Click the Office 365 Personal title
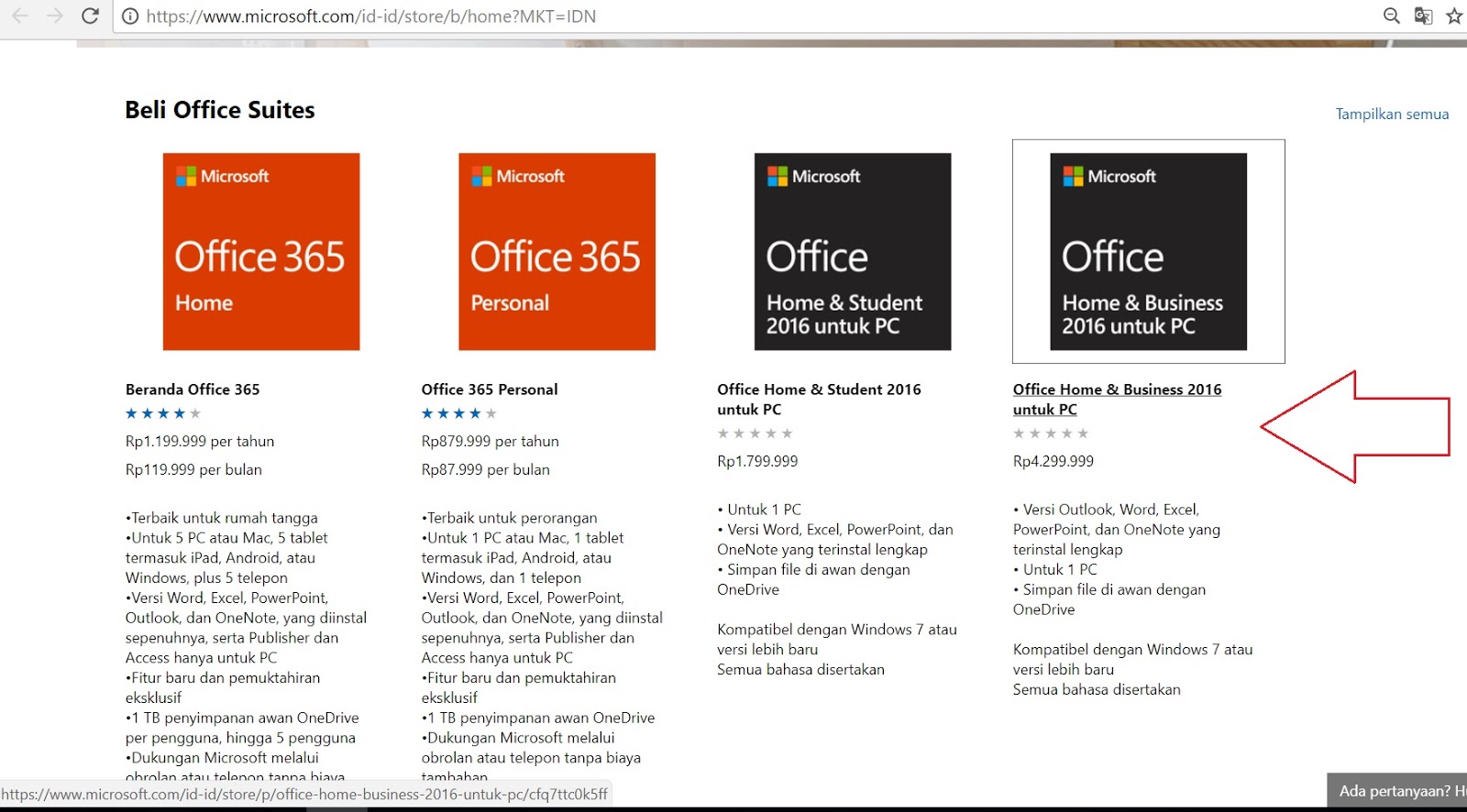This screenshot has height=812, width=1467. click(490, 390)
